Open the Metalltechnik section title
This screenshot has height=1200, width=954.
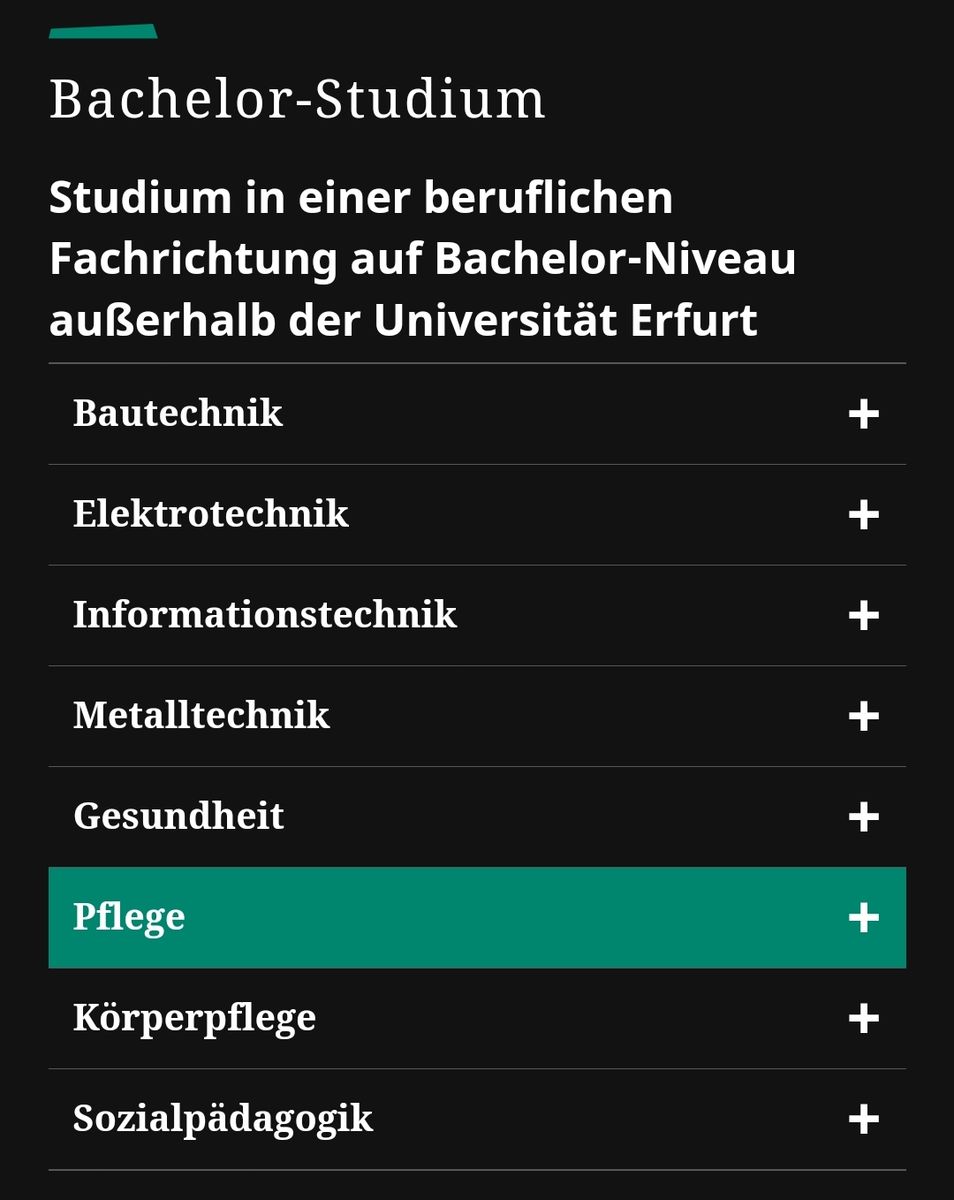point(201,716)
